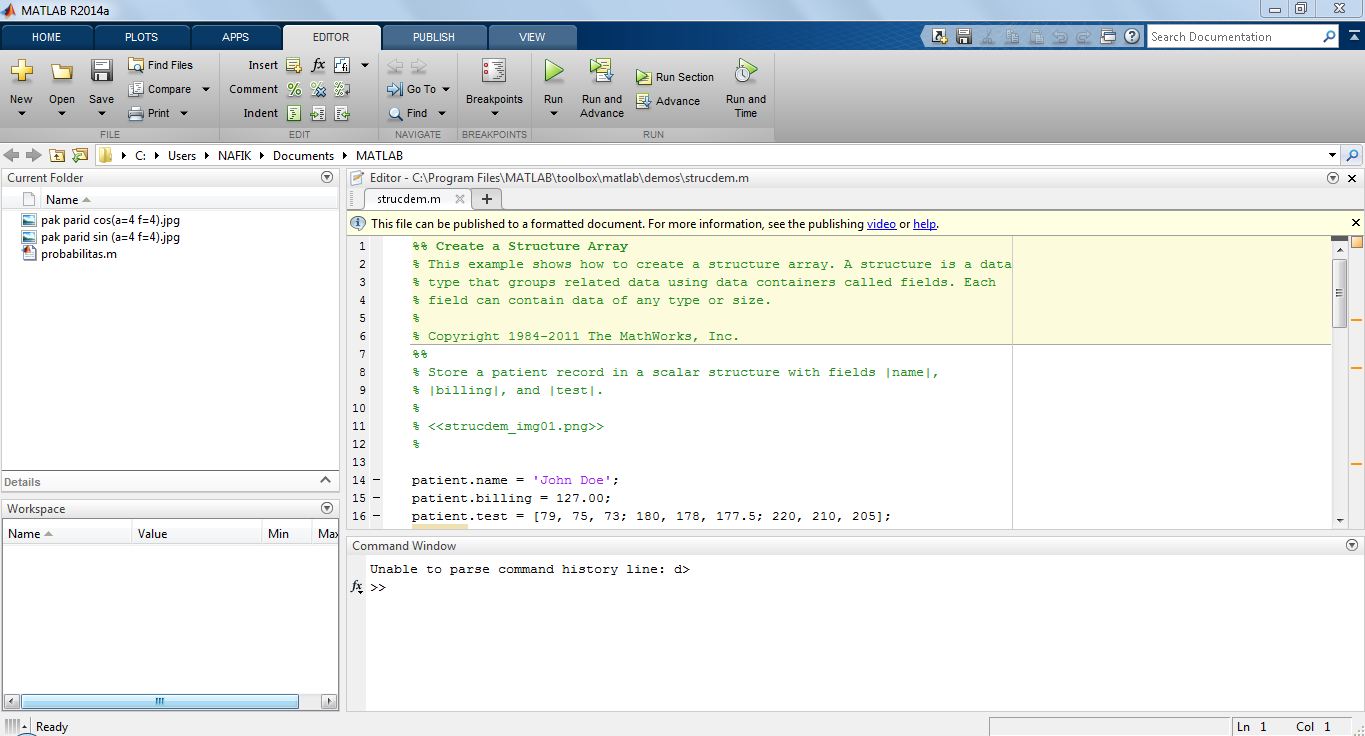Add a new editor tab with plus button
The image size is (1365, 736).
(x=487, y=199)
